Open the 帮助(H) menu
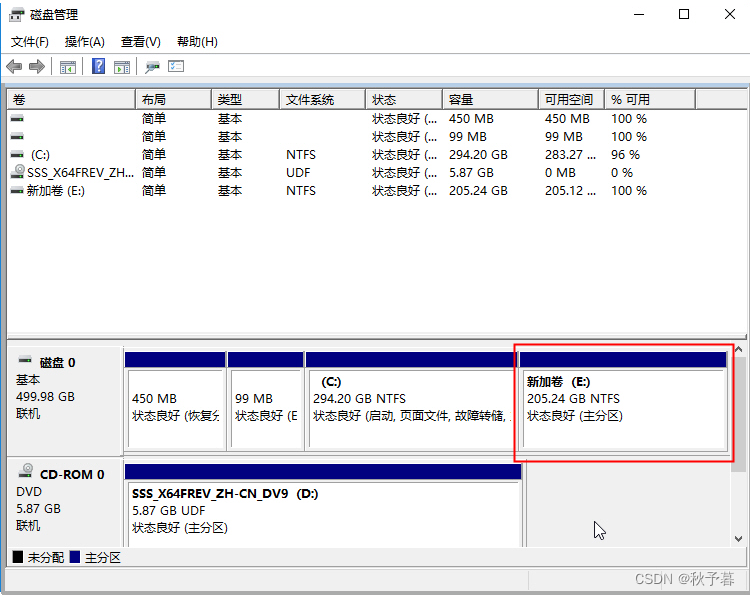 pyautogui.click(x=197, y=42)
